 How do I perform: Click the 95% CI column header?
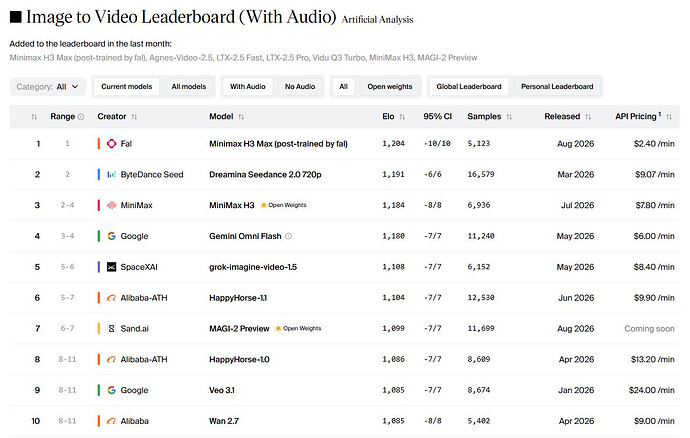[437, 117]
